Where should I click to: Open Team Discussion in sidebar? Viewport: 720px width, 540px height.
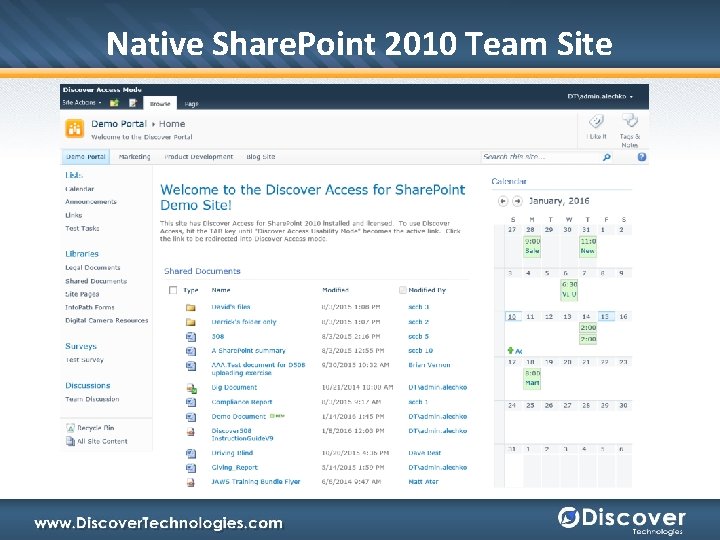(x=92, y=399)
